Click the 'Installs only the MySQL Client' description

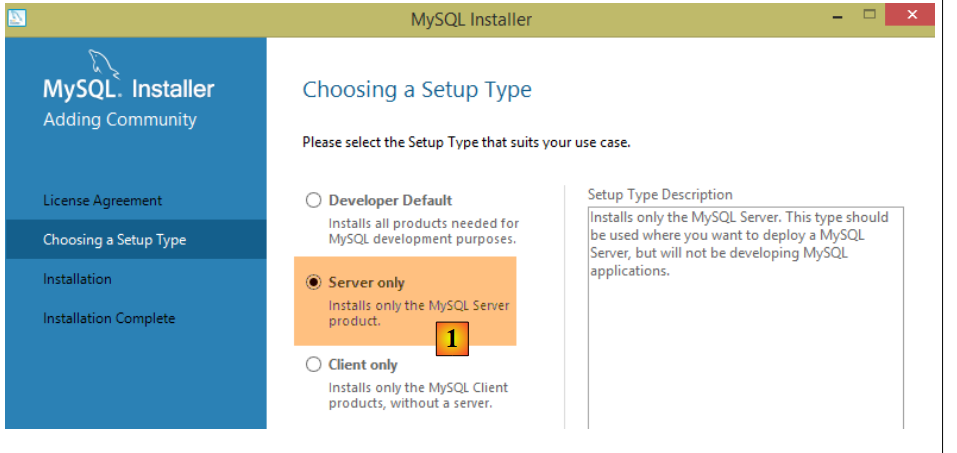tap(418, 395)
